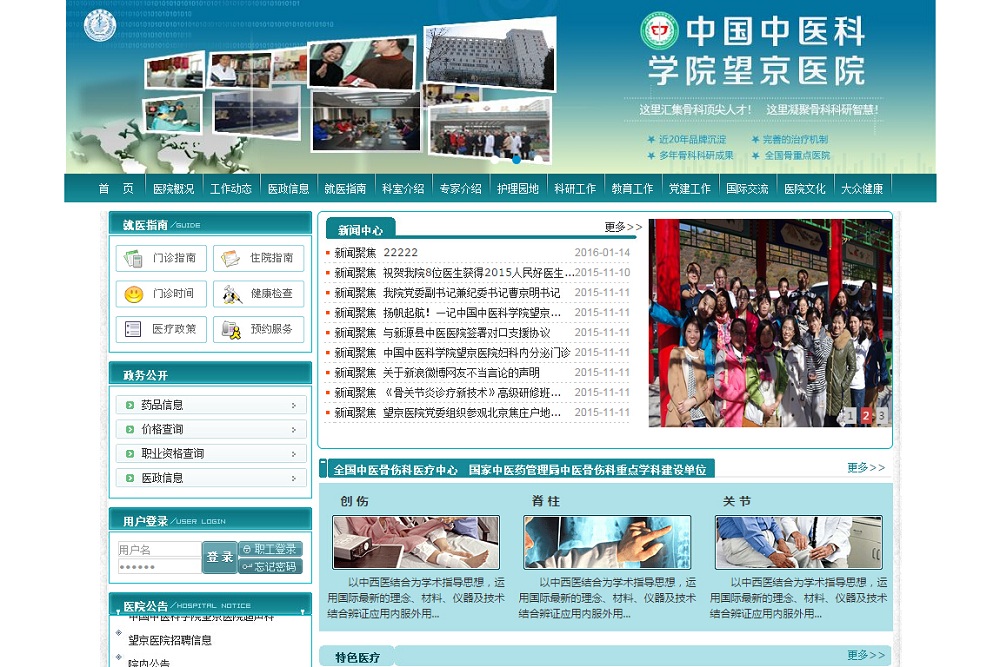This screenshot has width=1000, height=667.
Task: Open 工作动态 navigation menu
Action: pos(231,189)
